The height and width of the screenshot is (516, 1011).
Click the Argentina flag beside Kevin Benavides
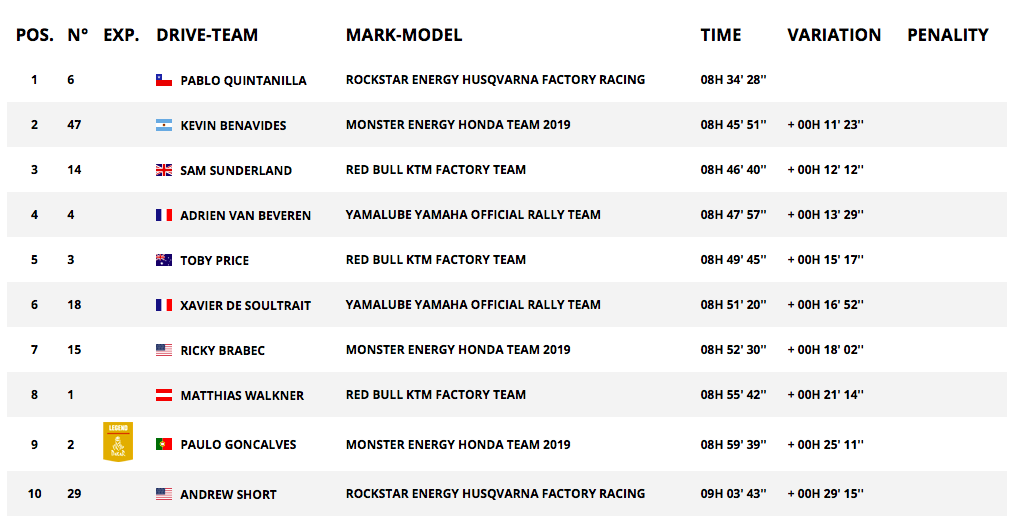pyautogui.click(x=164, y=125)
